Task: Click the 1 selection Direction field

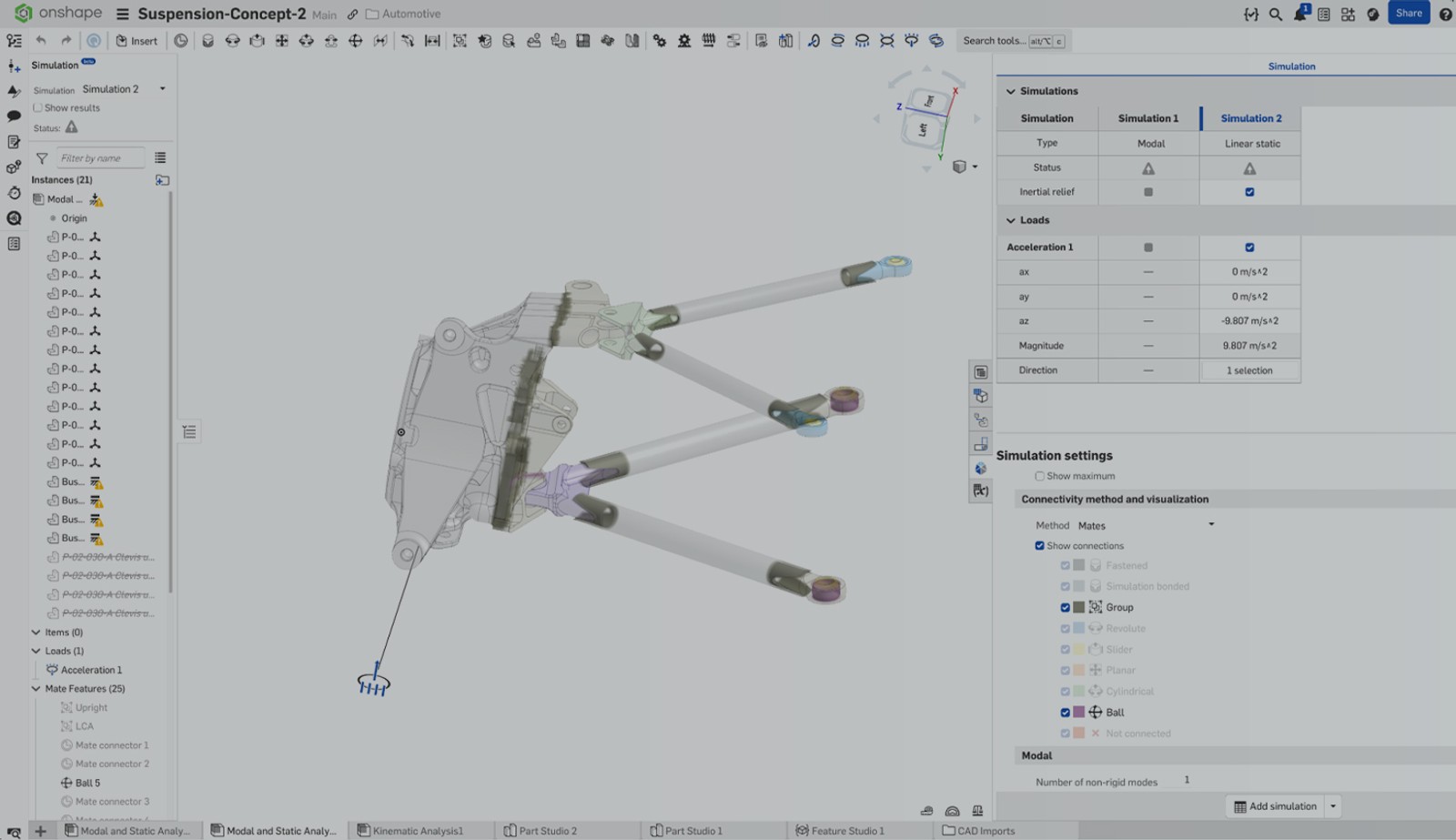Action: [1249, 370]
